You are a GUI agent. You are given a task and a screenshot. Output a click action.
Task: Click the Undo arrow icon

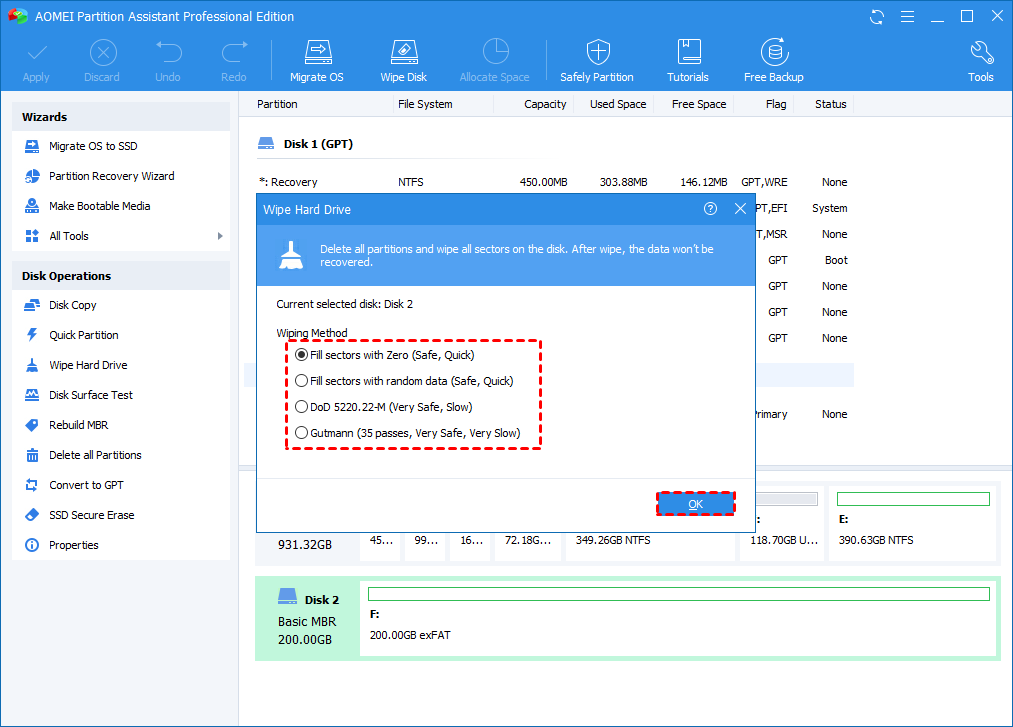point(168,53)
